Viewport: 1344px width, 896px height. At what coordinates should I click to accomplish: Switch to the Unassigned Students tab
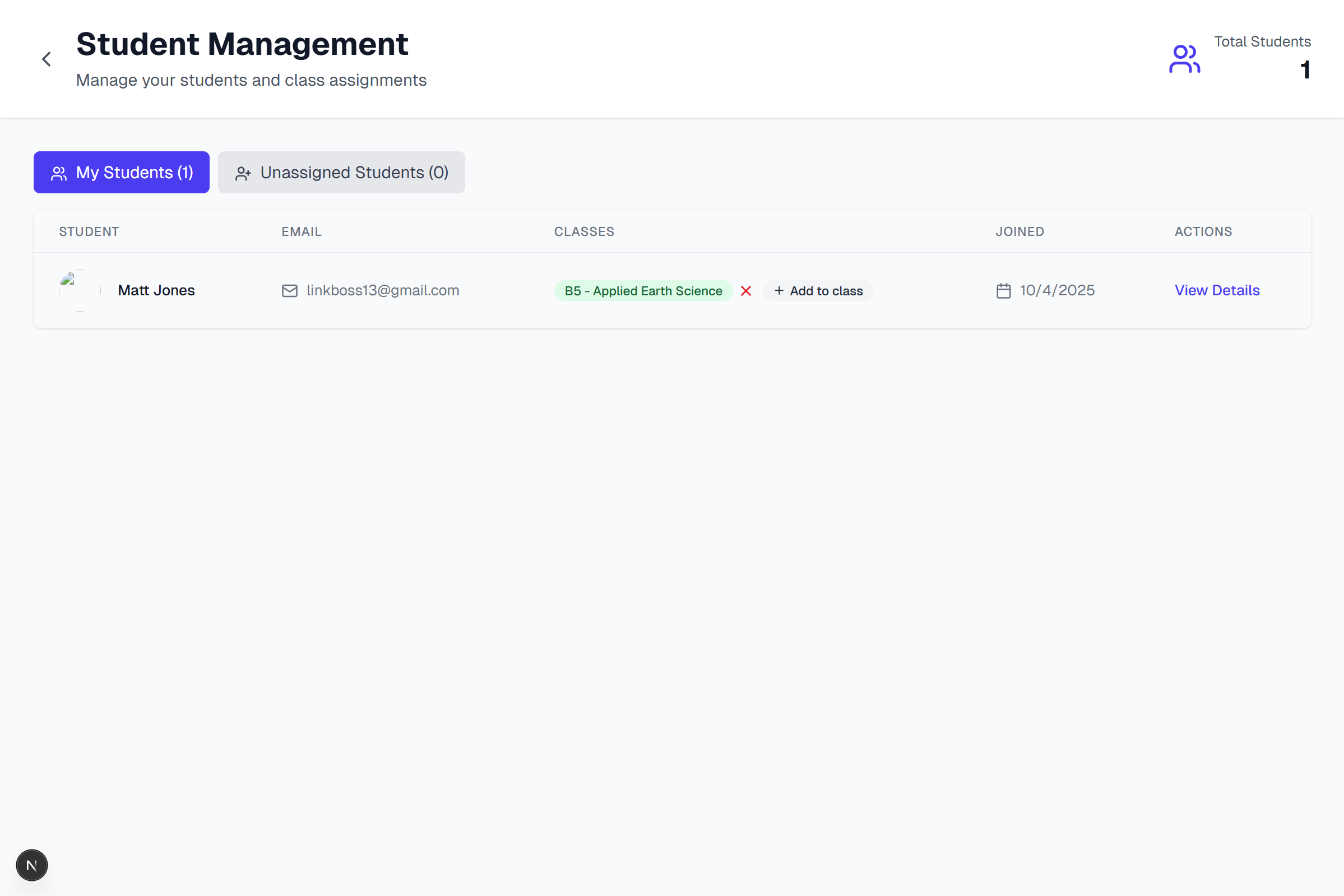coord(341,172)
